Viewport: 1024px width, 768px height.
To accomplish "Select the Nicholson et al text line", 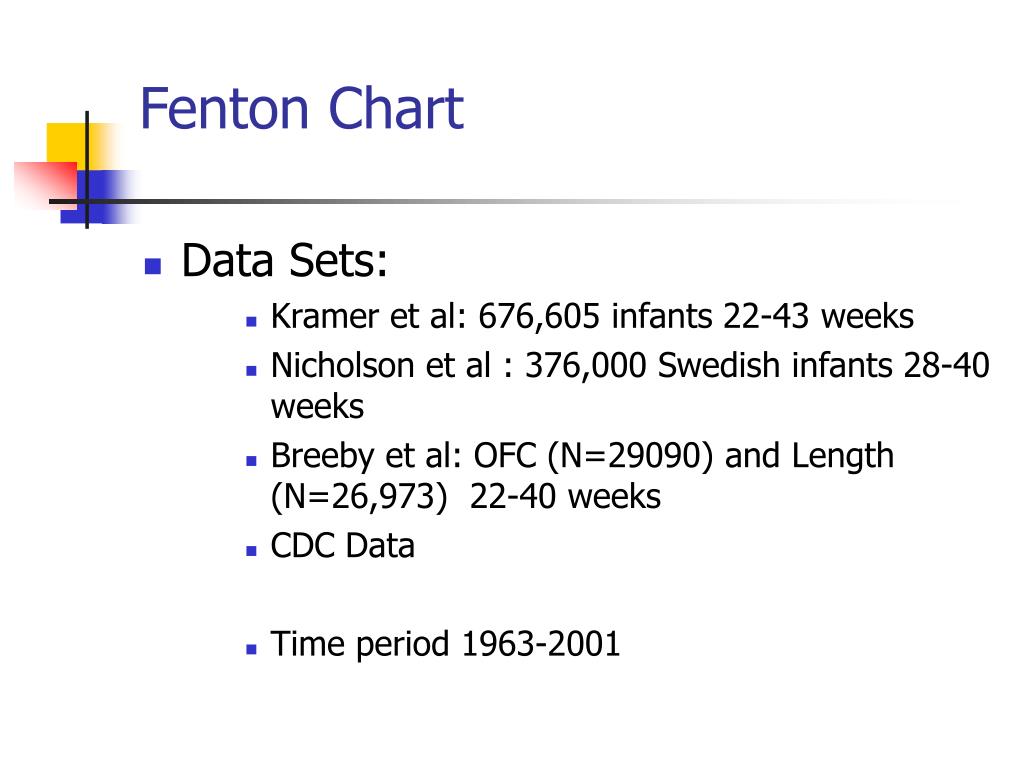I will (630, 365).
